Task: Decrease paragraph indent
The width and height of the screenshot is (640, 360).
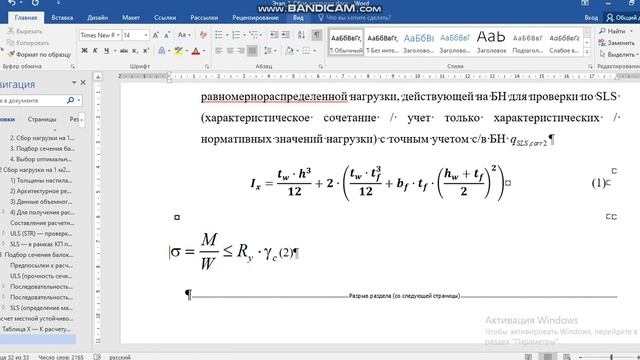Action: (x=274, y=35)
